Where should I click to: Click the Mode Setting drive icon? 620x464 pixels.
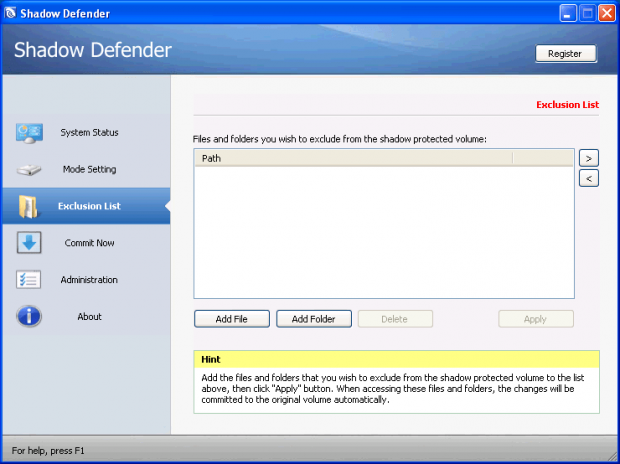click(28, 170)
